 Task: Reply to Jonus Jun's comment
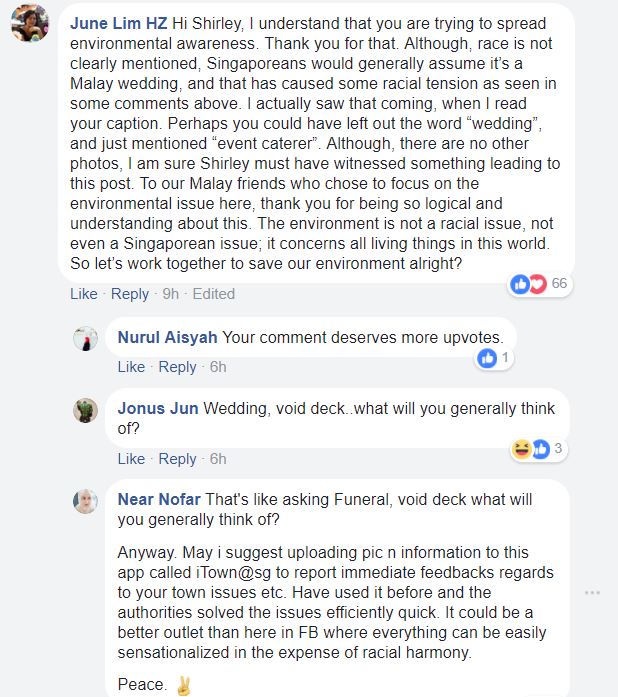tap(177, 459)
